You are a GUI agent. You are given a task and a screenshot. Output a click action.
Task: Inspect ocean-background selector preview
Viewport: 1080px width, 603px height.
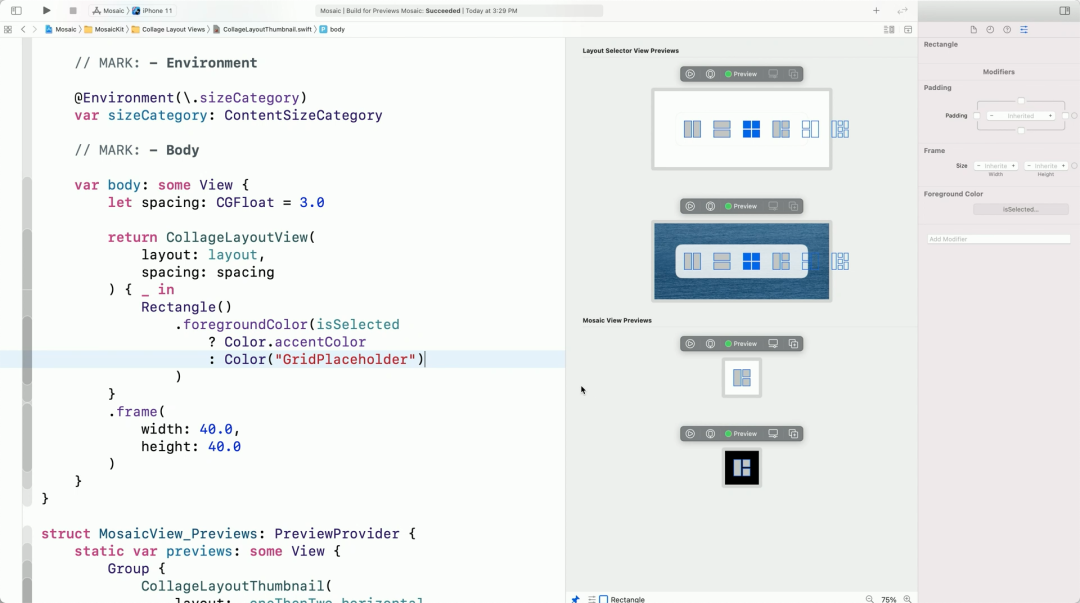point(710,206)
